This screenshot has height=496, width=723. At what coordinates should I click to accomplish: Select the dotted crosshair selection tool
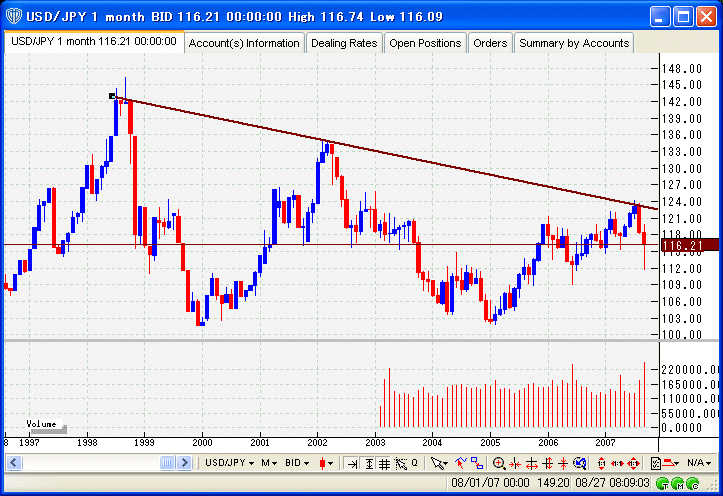401,463
